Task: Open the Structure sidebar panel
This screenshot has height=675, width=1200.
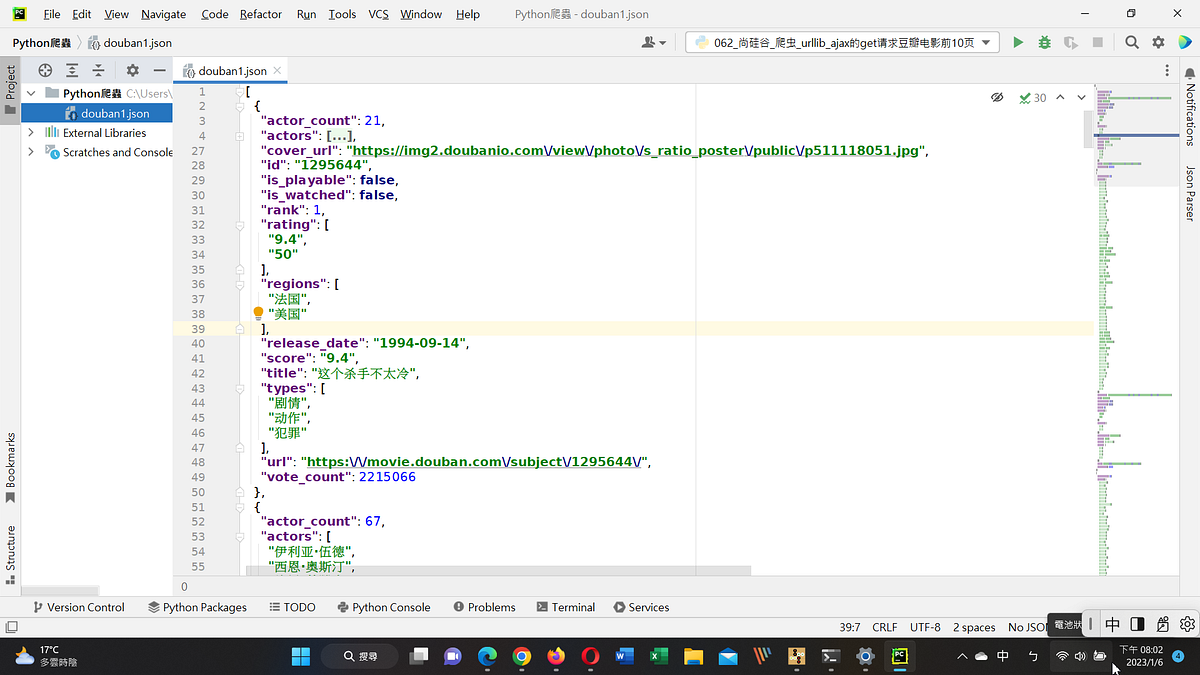Action: (9, 546)
